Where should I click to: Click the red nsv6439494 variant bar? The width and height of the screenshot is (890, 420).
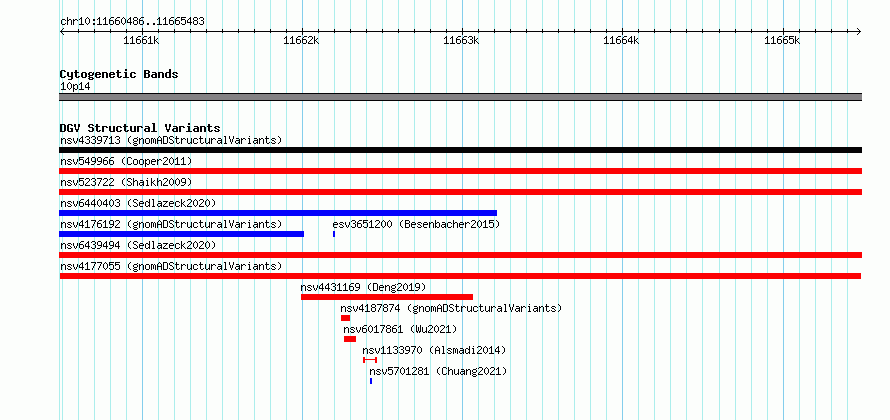tap(460, 255)
